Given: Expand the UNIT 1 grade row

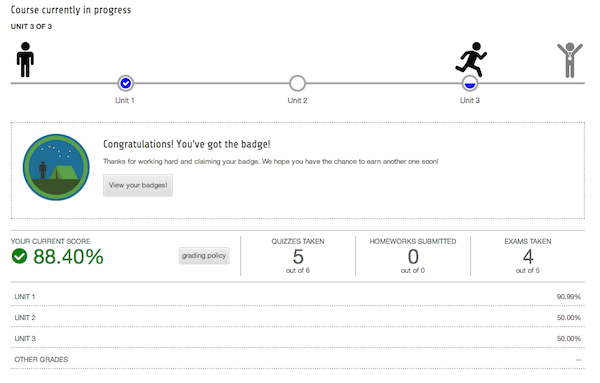Looking at the screenshot, I should coord(298,297).
